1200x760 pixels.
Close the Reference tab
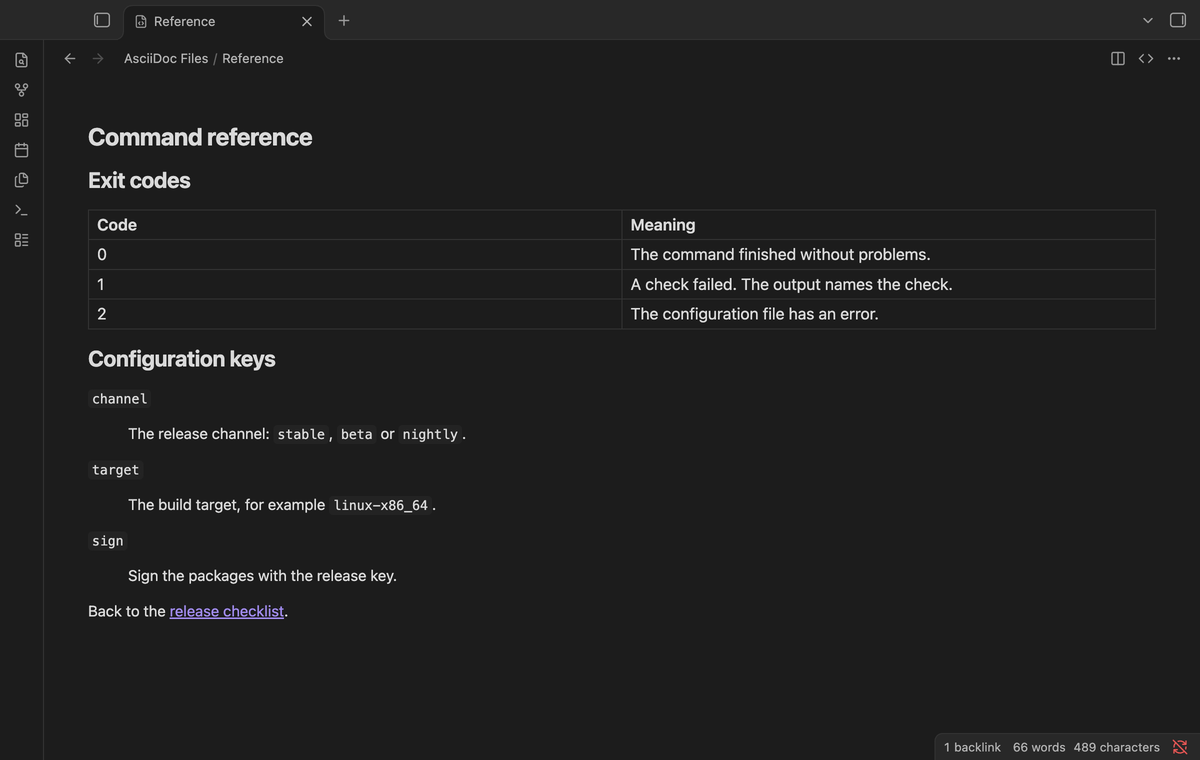(307, 21)
